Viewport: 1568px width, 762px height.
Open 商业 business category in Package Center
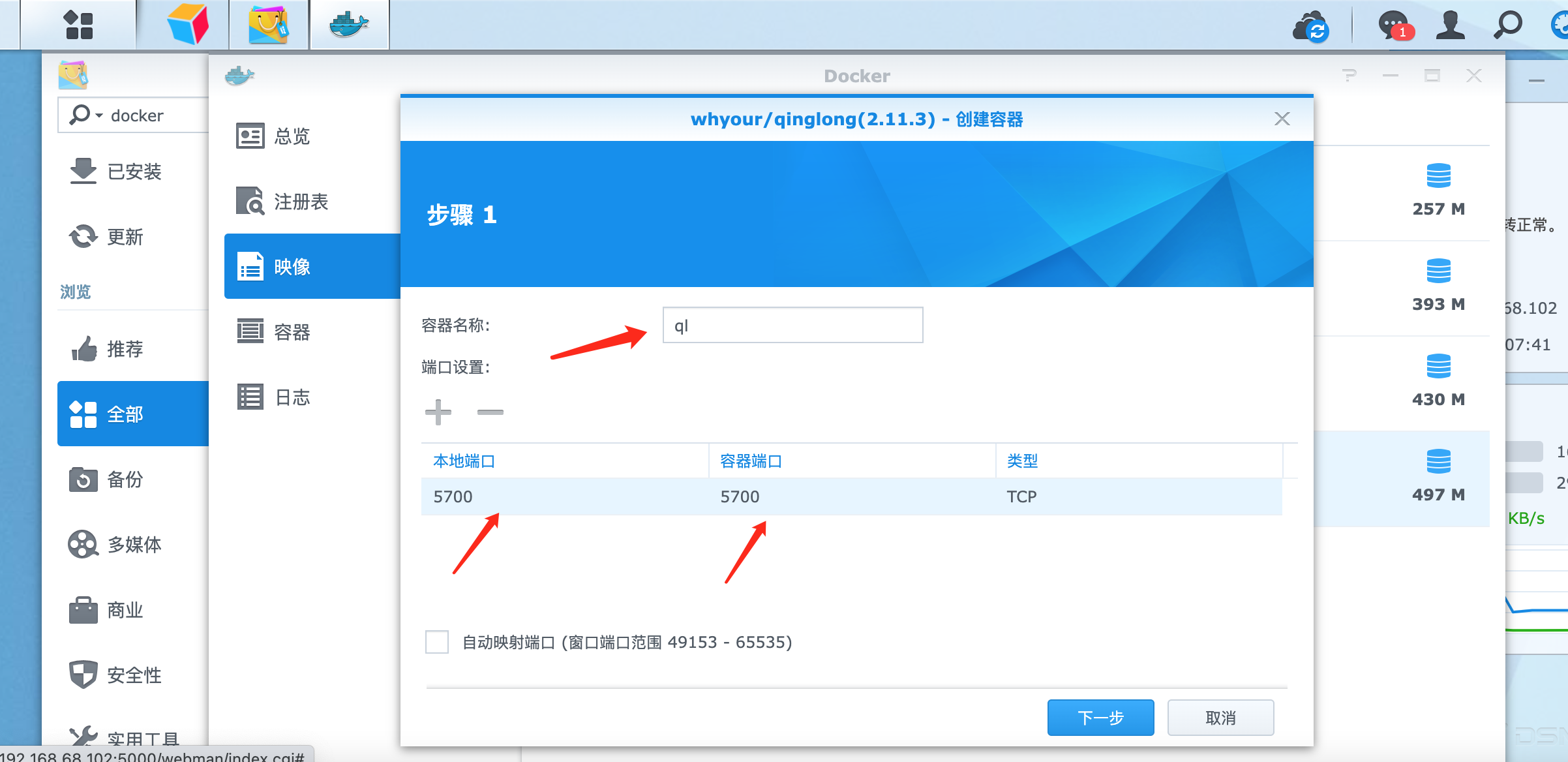coord(133,610)
